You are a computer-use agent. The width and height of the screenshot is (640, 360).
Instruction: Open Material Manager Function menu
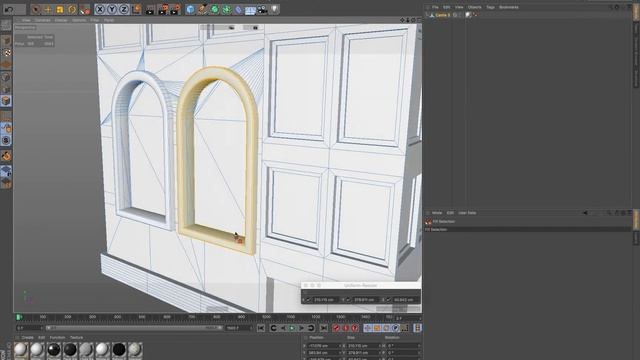pos(57,338)
